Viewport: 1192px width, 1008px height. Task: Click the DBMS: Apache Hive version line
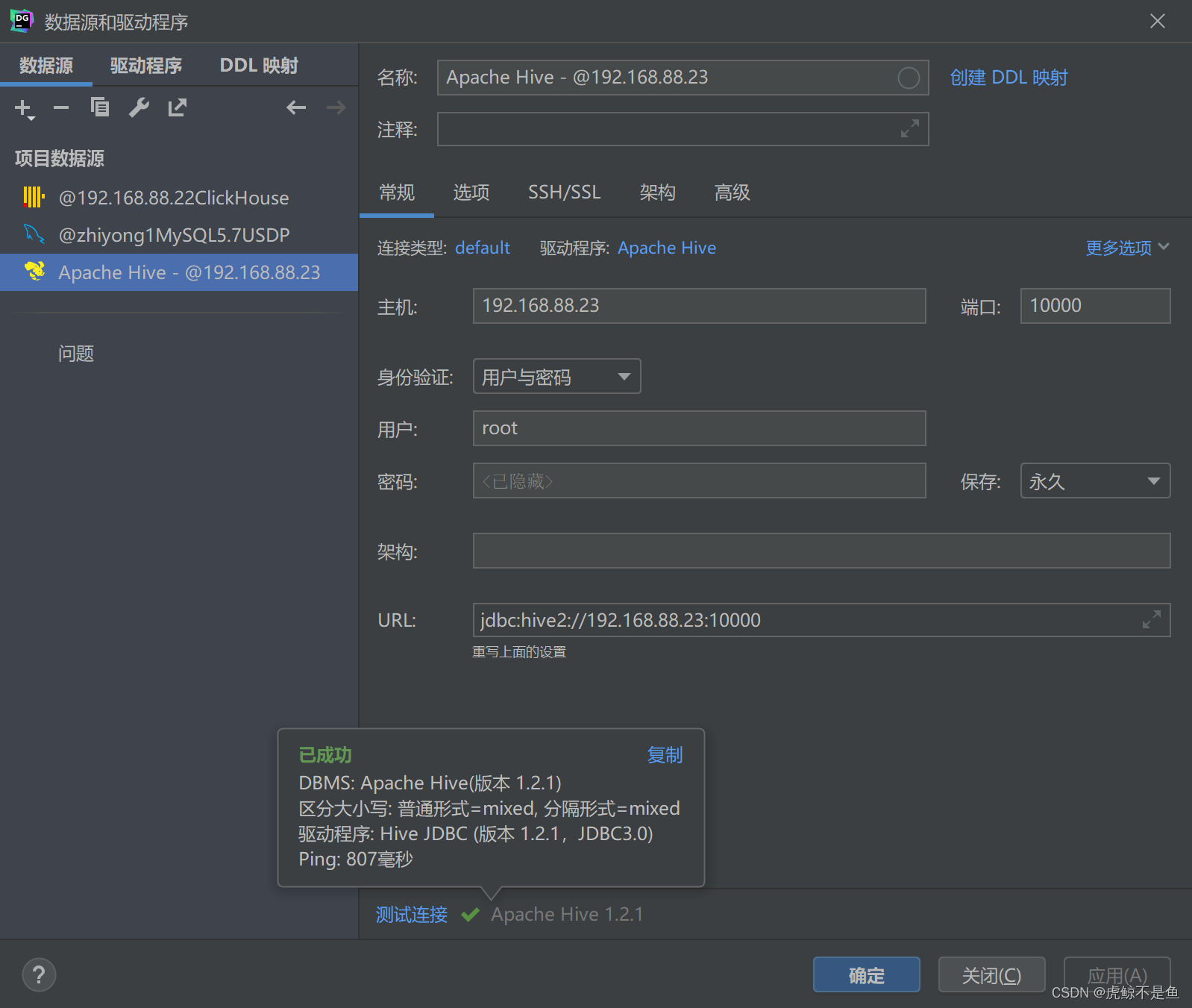[x=430, y=783]
